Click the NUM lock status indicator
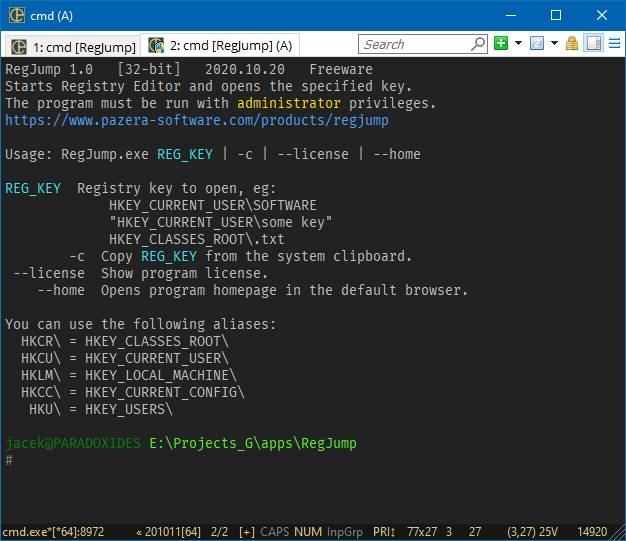Viewport: 626px width, 541px height. tap(308, 532)
